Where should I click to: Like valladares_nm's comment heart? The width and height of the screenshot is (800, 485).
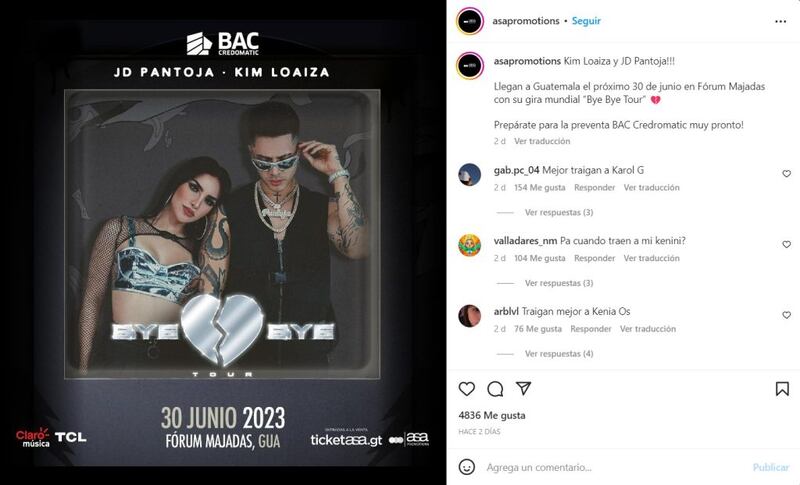[x=786, y=244]
